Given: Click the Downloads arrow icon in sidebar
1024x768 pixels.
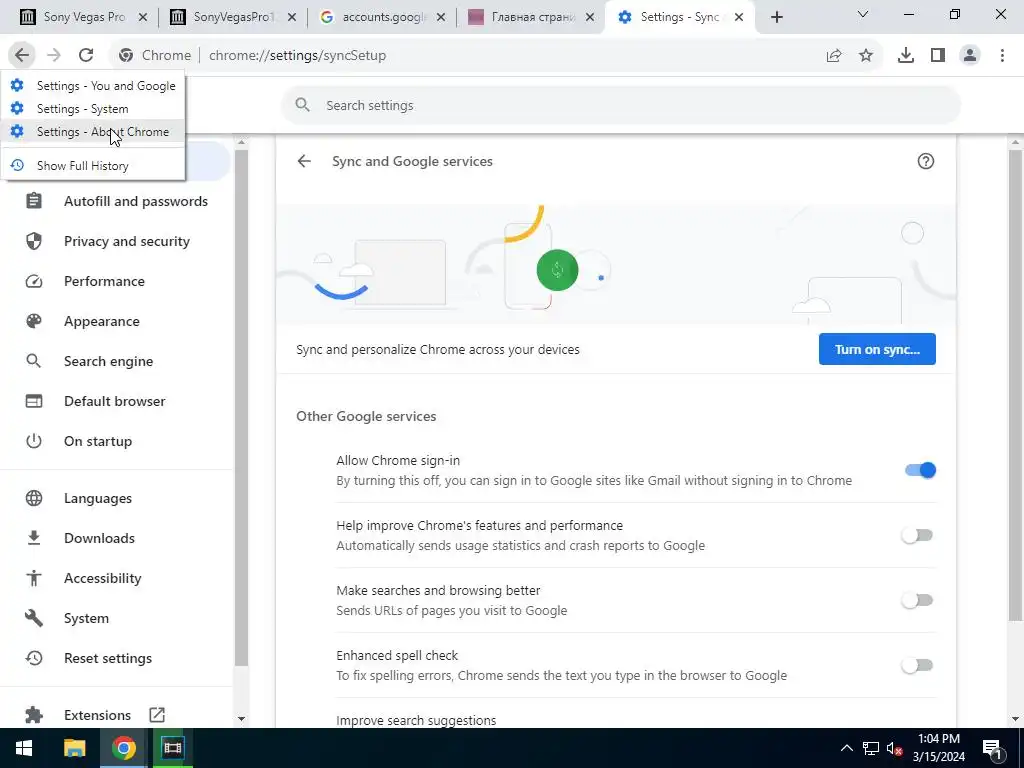Looking at the screenshot, I should [x=34, y=538].
